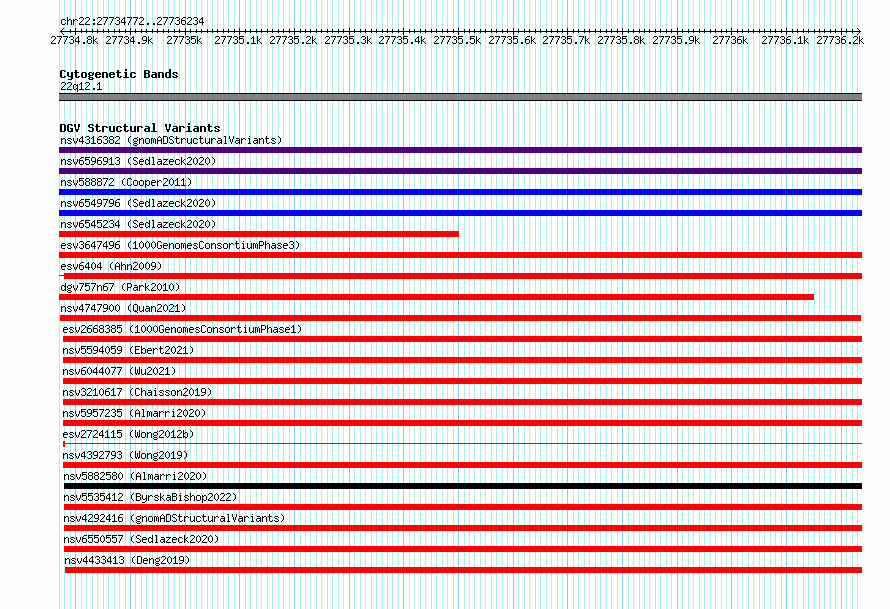Click the red bar under nsv4747900
Viewport: 890px width, 609px height.
460,318
